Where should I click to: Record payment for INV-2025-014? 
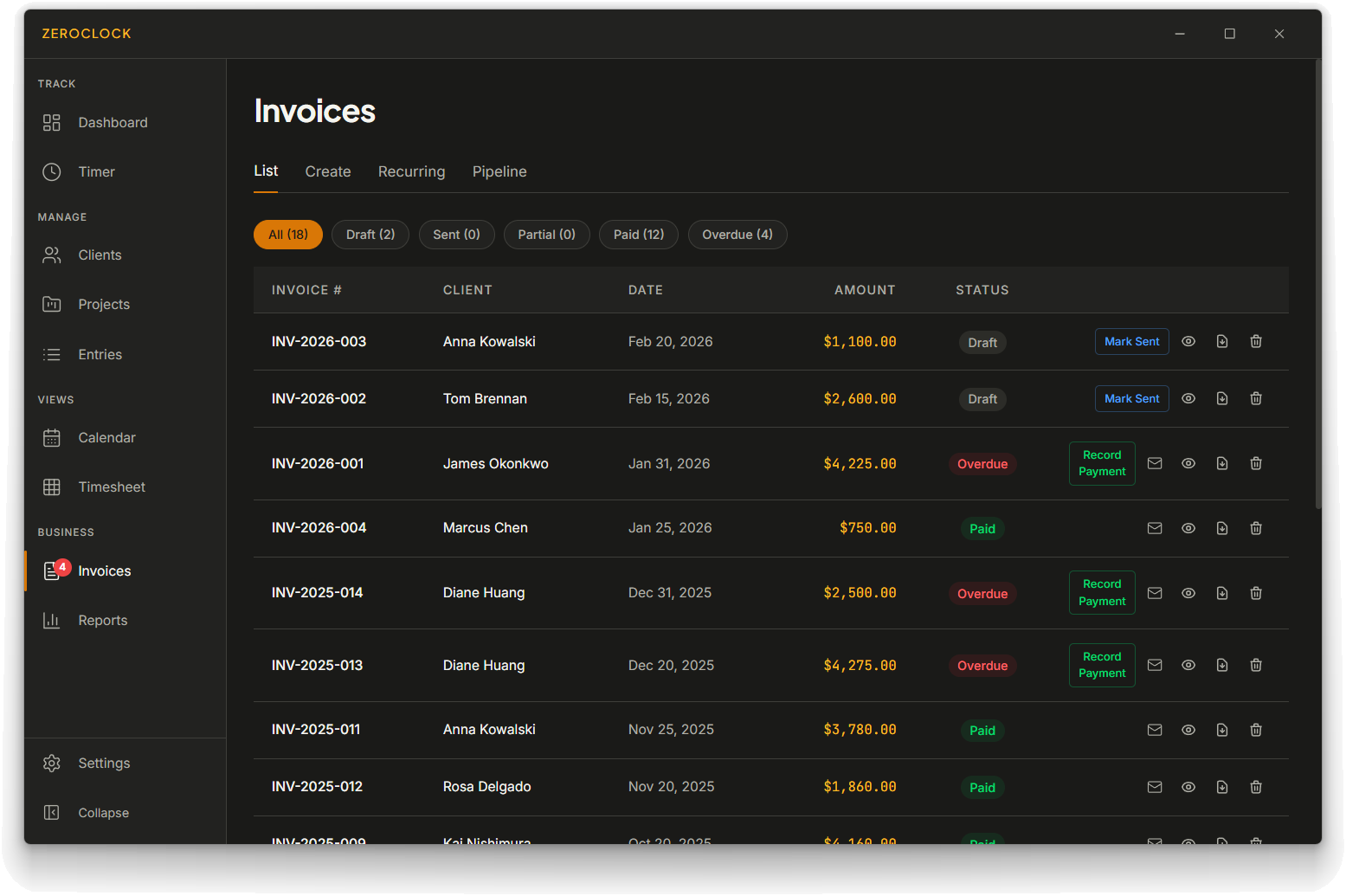(x=1101, y=593)
